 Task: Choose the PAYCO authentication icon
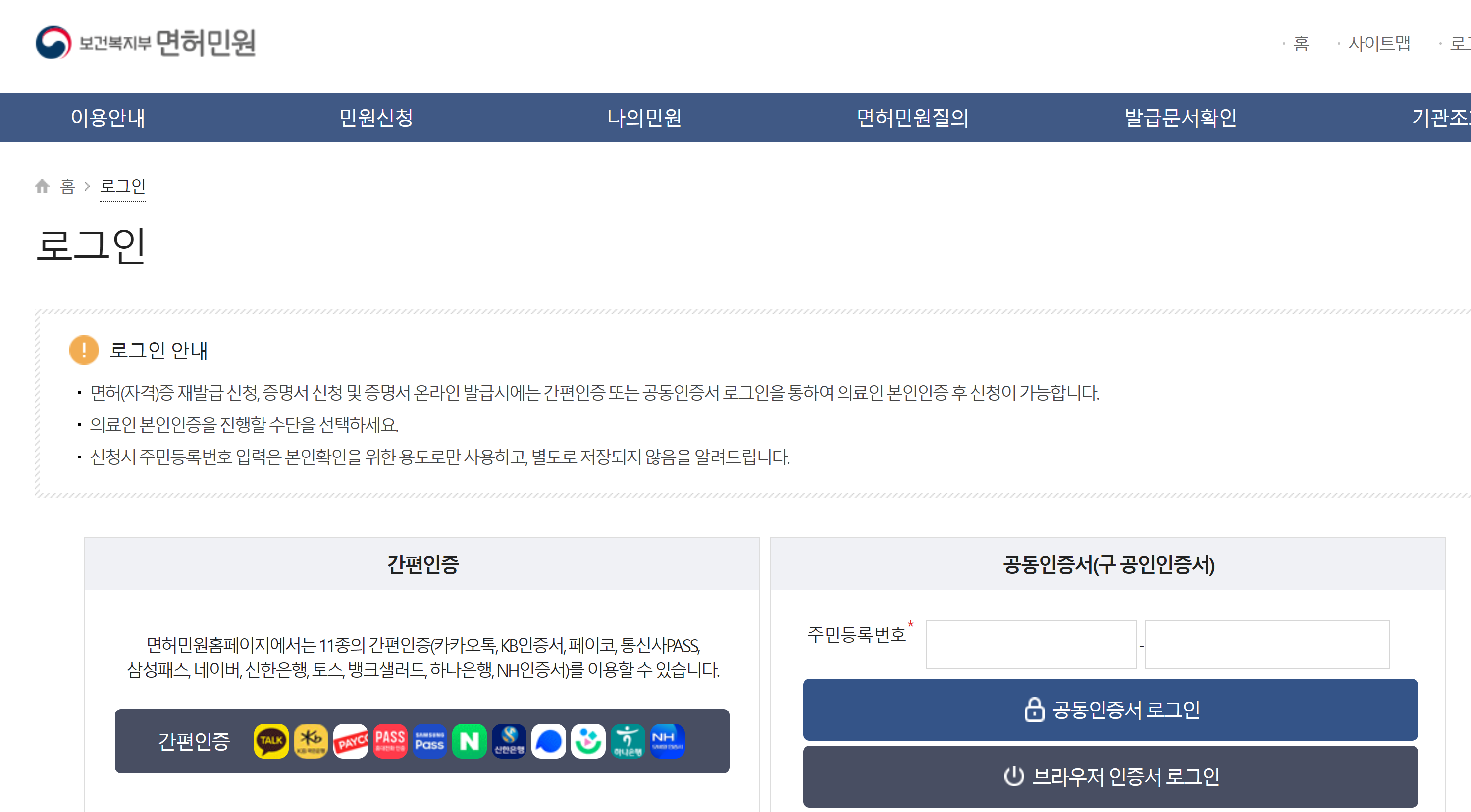pos(351,741)
